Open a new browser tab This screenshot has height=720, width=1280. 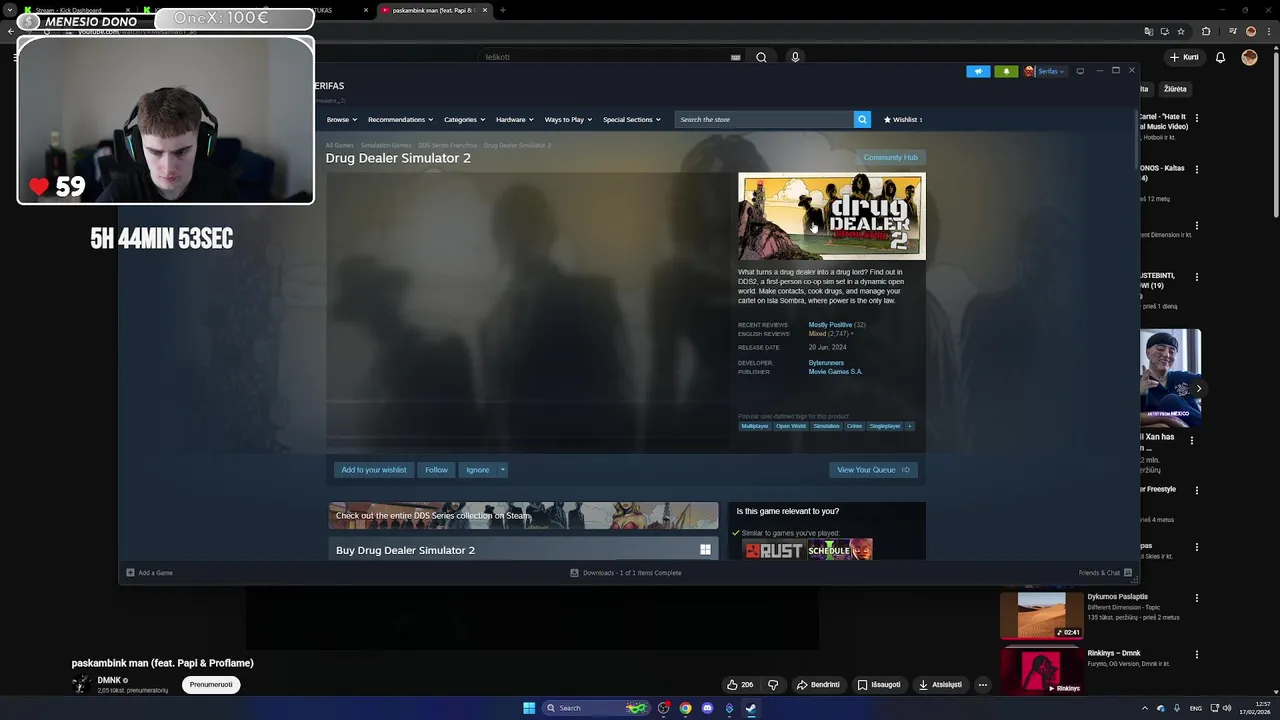(x=502, y=10)
